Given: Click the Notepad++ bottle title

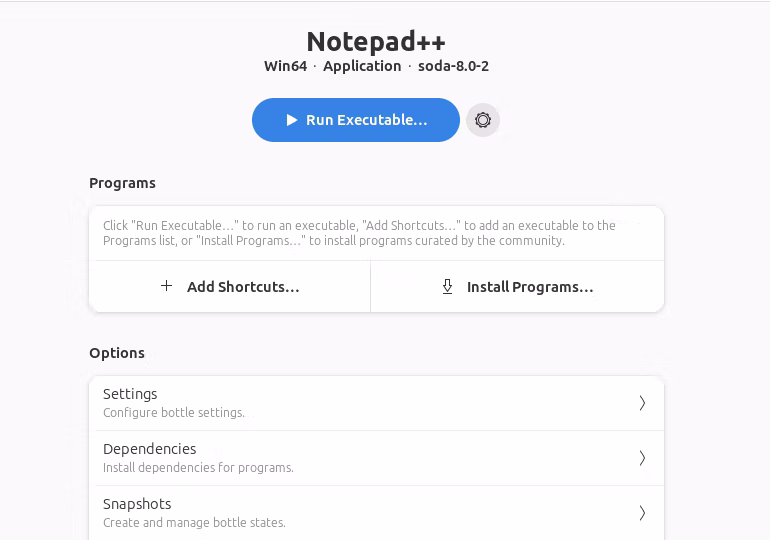Looking at the screenshot, I should 376,41.
